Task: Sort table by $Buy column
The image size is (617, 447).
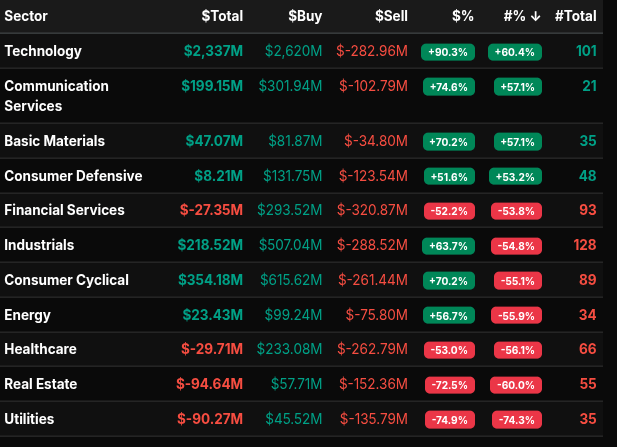Action: click(x=305, y=16)
